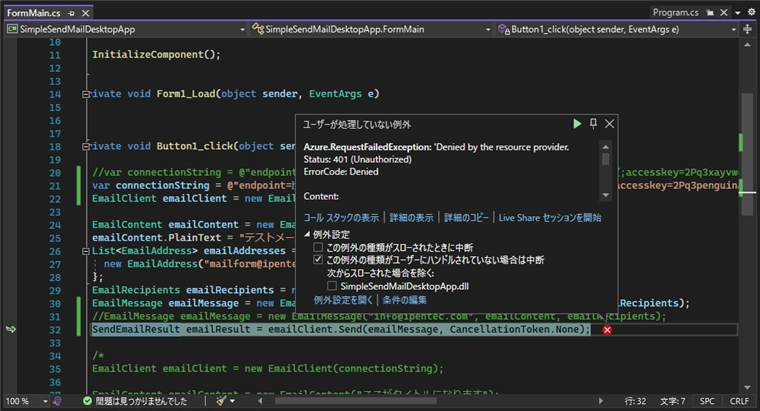Viewport: 760px width, 411px height.
Task: Click the ErrorCode: Denied text
Action: coord(341,172)
